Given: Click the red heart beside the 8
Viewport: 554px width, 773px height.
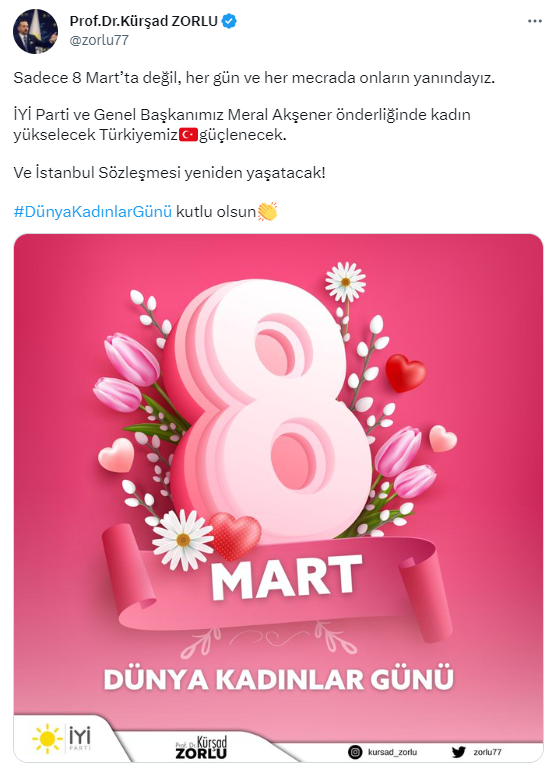Looking at the screenshot, I should coord(405,373).
